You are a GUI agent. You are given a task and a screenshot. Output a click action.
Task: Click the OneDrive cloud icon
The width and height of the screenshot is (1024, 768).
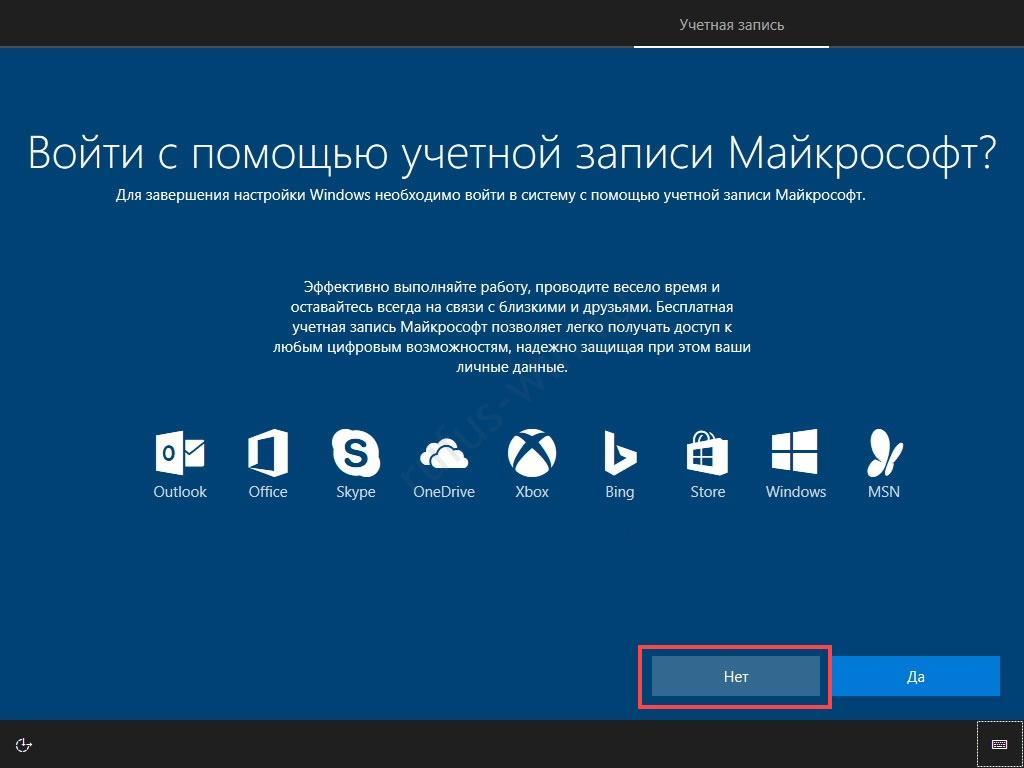[444, 453]
